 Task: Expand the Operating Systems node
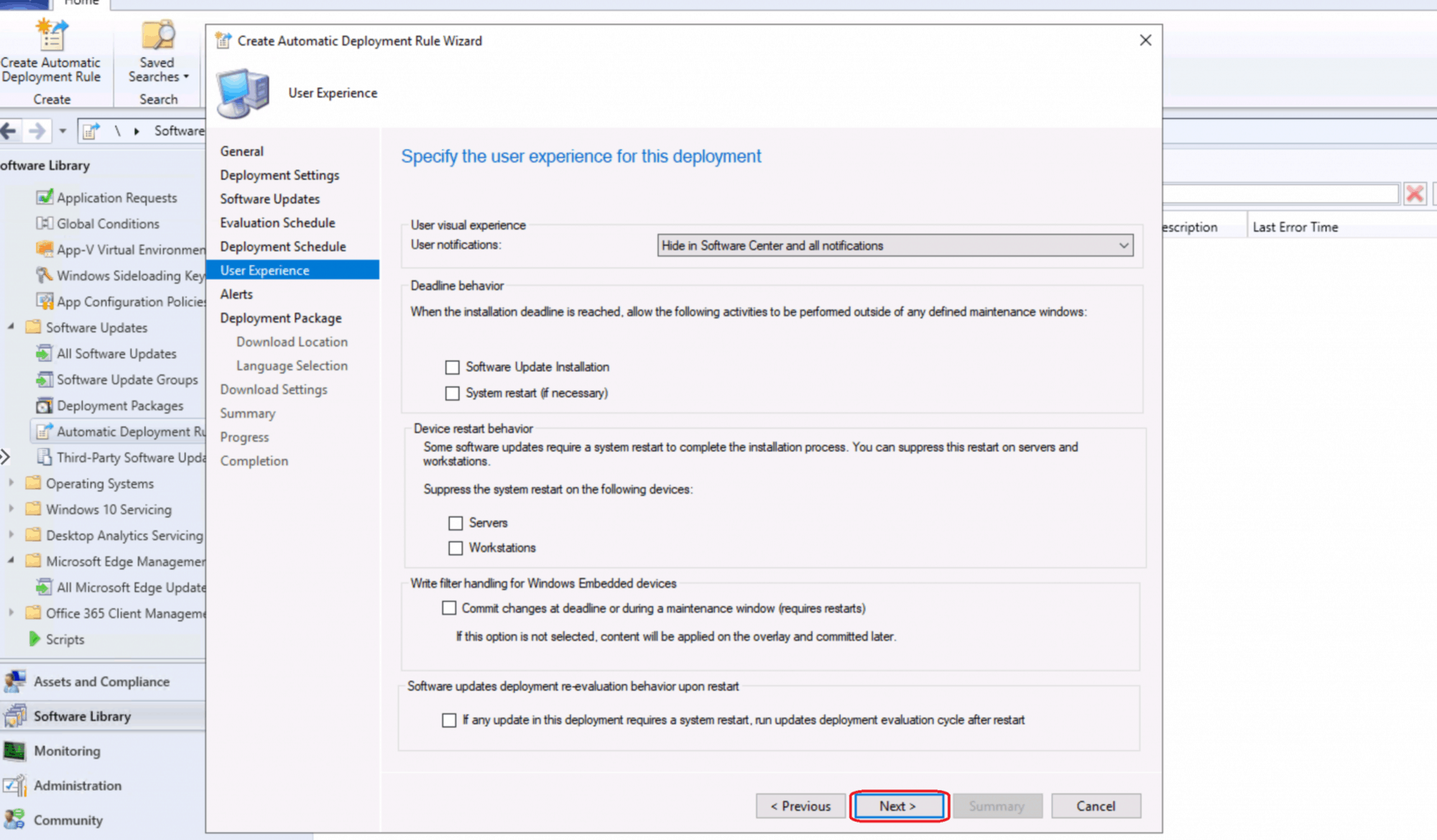pos(11,484)
